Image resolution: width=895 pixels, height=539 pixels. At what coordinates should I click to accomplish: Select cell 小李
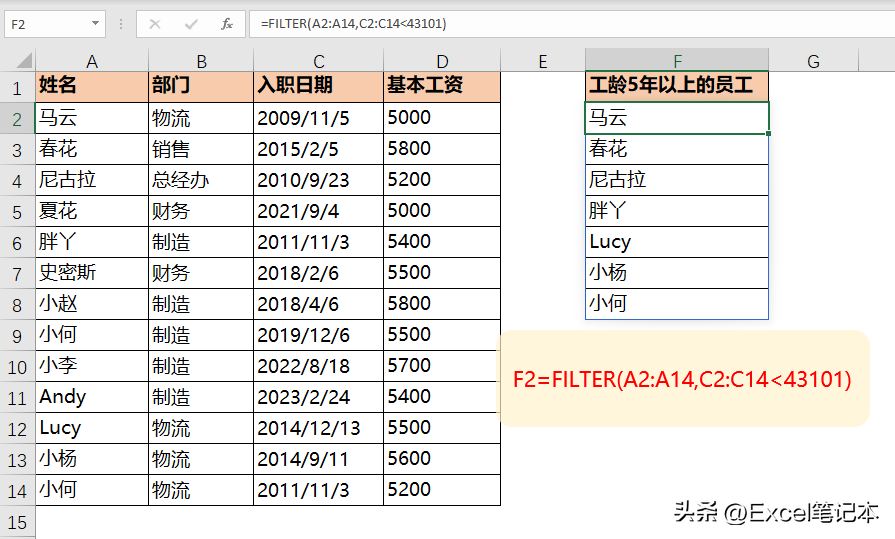pyautogui.click(x=92, y=365)
